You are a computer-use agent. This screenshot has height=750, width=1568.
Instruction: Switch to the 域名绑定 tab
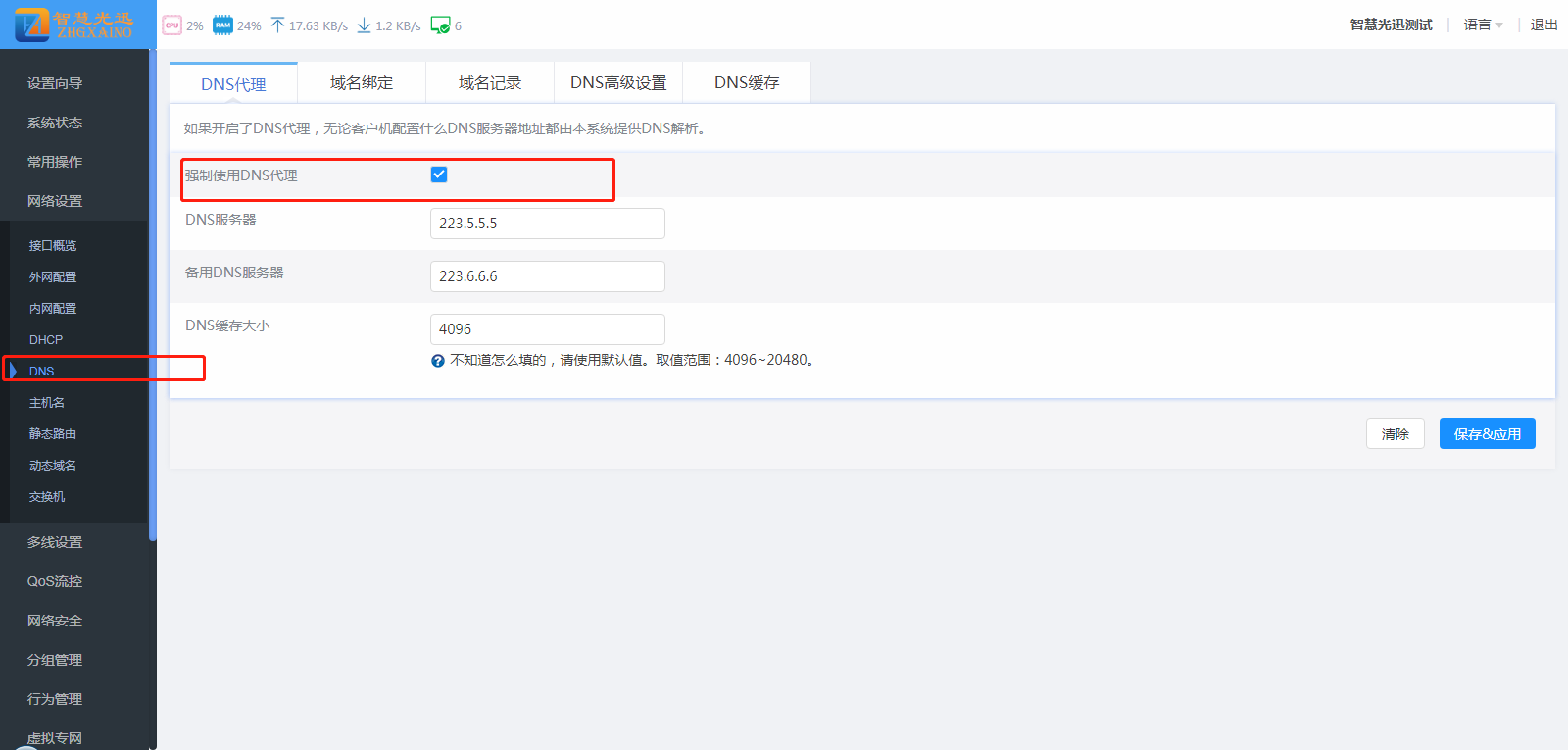pos(362,83)
